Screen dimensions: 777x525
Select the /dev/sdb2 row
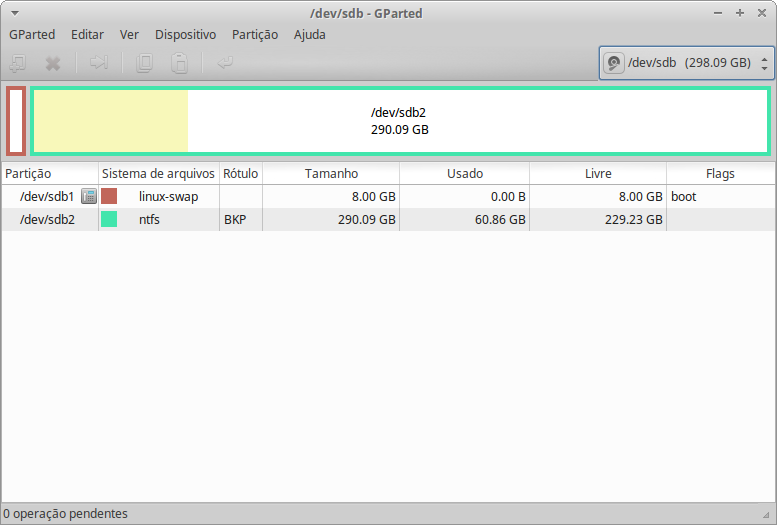click(388, 219)
